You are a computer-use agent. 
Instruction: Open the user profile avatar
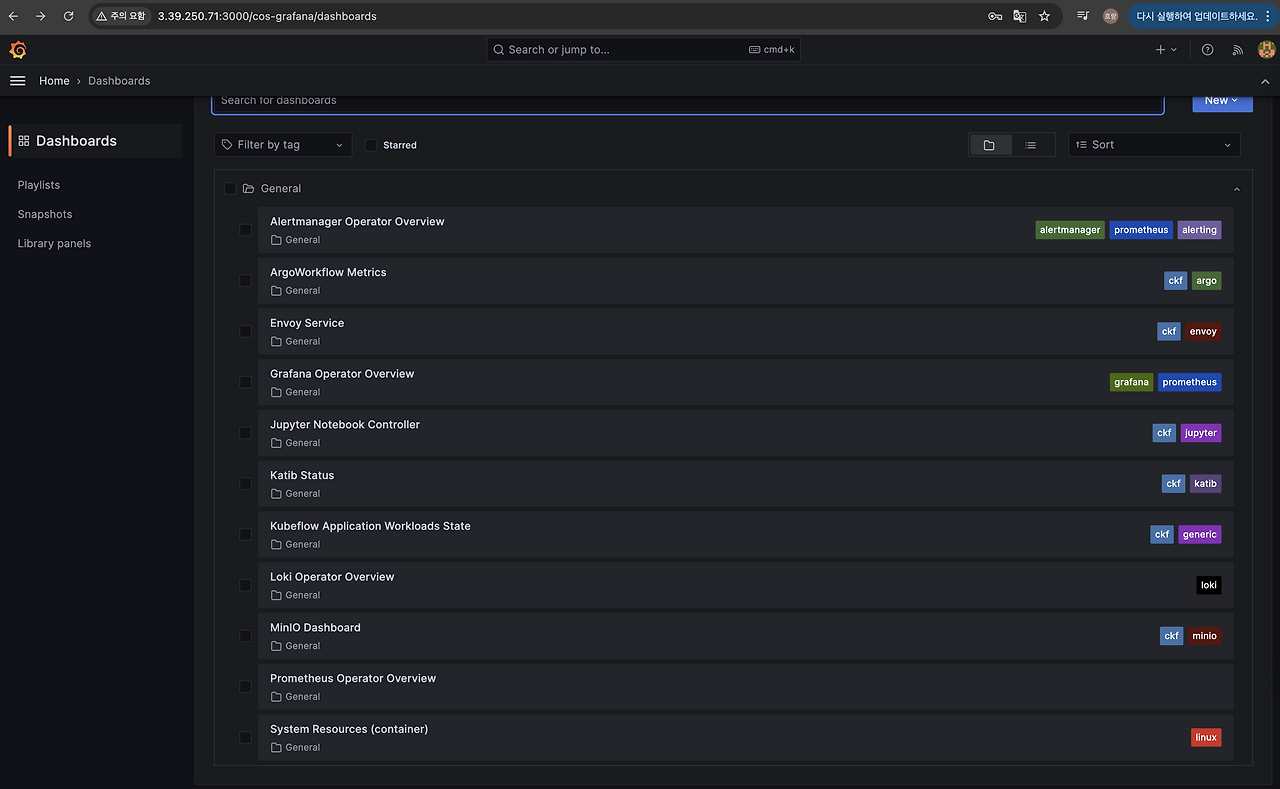click(1265, 50)
